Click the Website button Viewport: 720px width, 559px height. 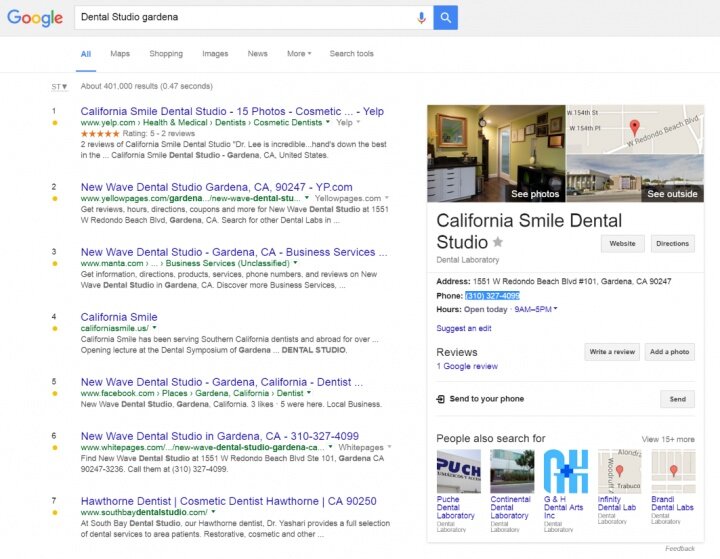coord(623,243)
